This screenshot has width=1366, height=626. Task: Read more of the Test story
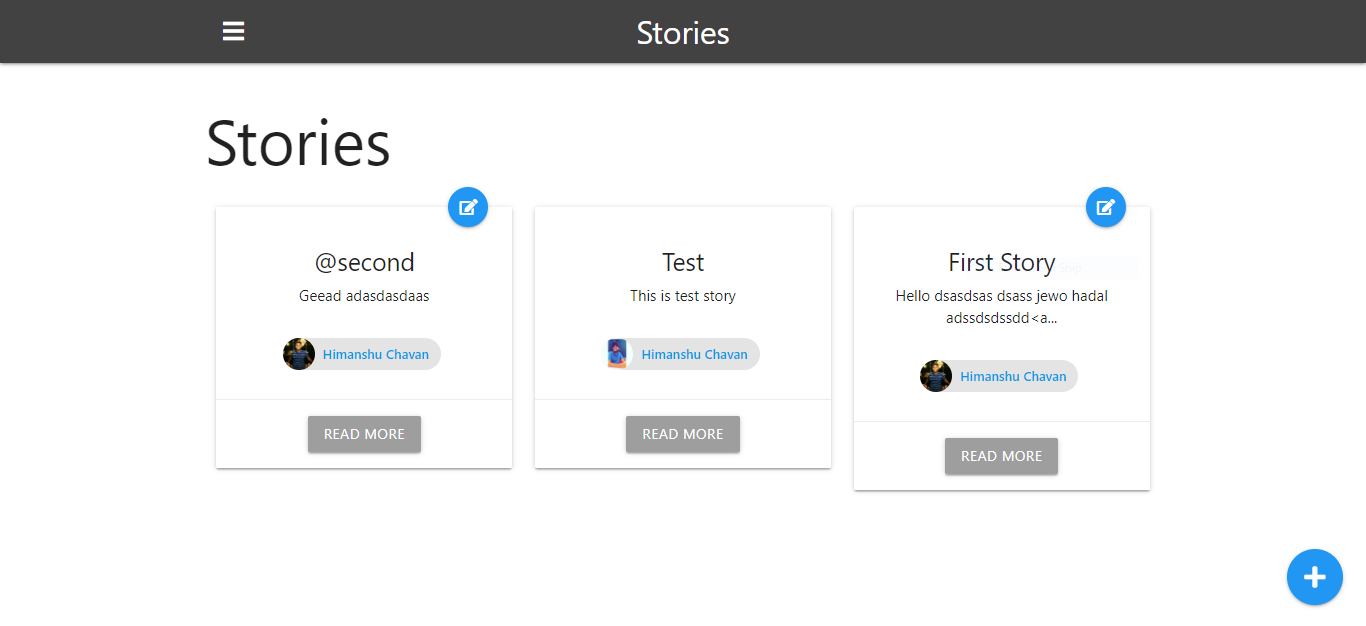[683, 434]
